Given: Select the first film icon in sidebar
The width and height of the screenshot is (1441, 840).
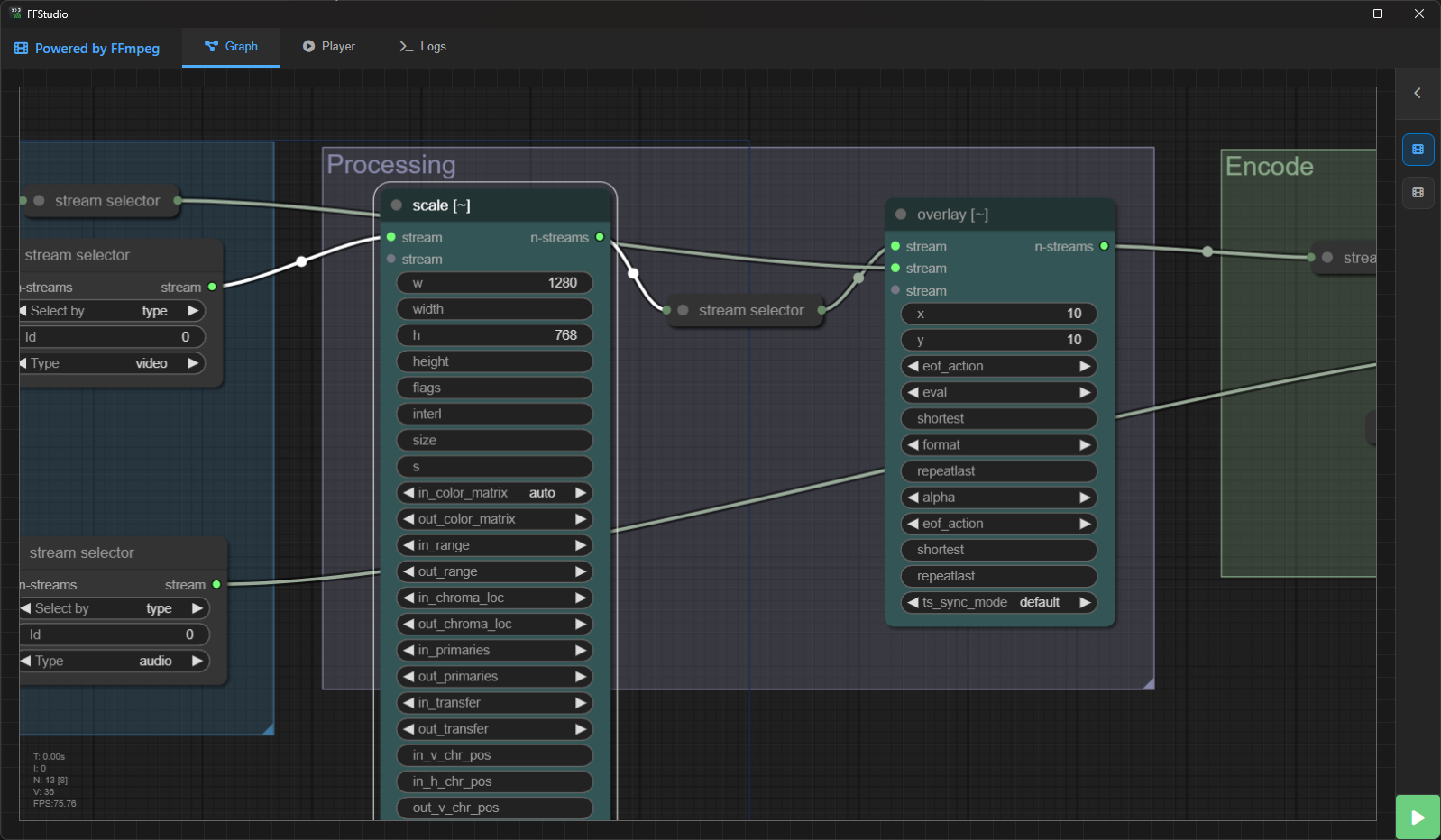Looking at the screenshot, I should pos(1418,150).
